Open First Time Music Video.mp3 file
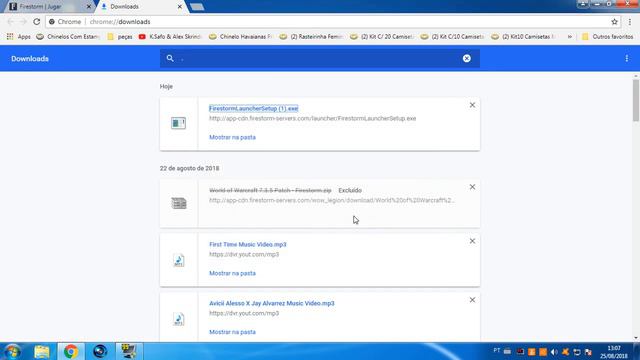This screenshot has height=360, width=640. click(x=248, y=244)
